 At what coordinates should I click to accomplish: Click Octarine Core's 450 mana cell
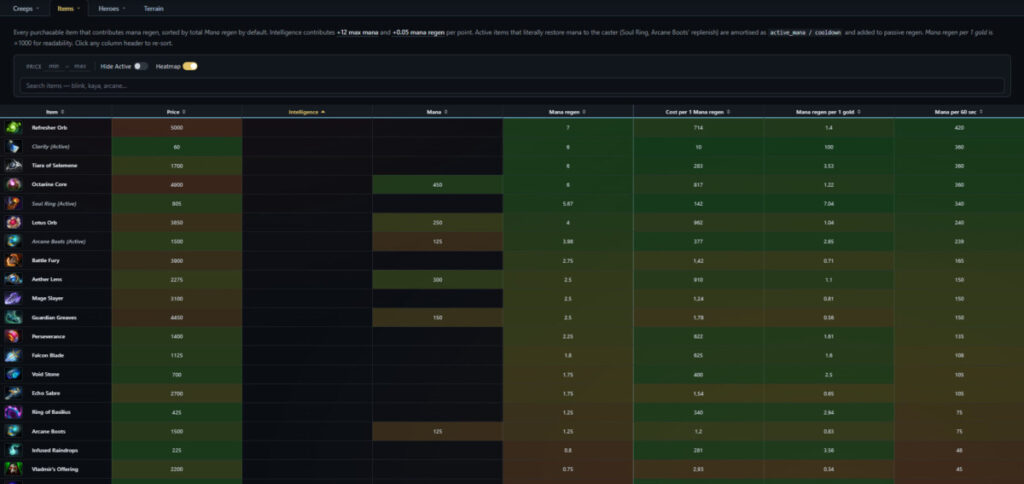438,184
